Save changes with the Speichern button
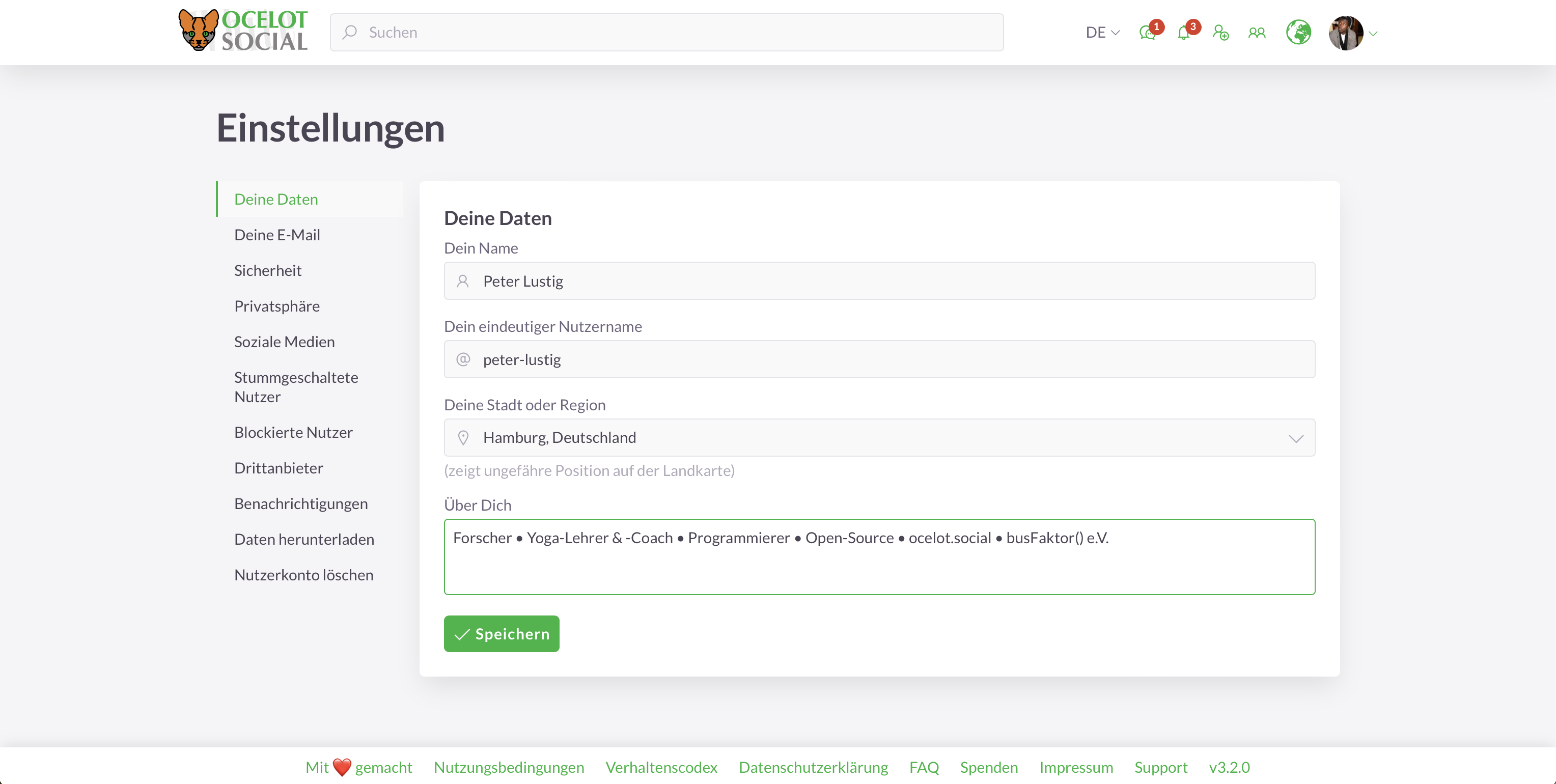Screen dimensions: 1556x784 coord(501,634)
